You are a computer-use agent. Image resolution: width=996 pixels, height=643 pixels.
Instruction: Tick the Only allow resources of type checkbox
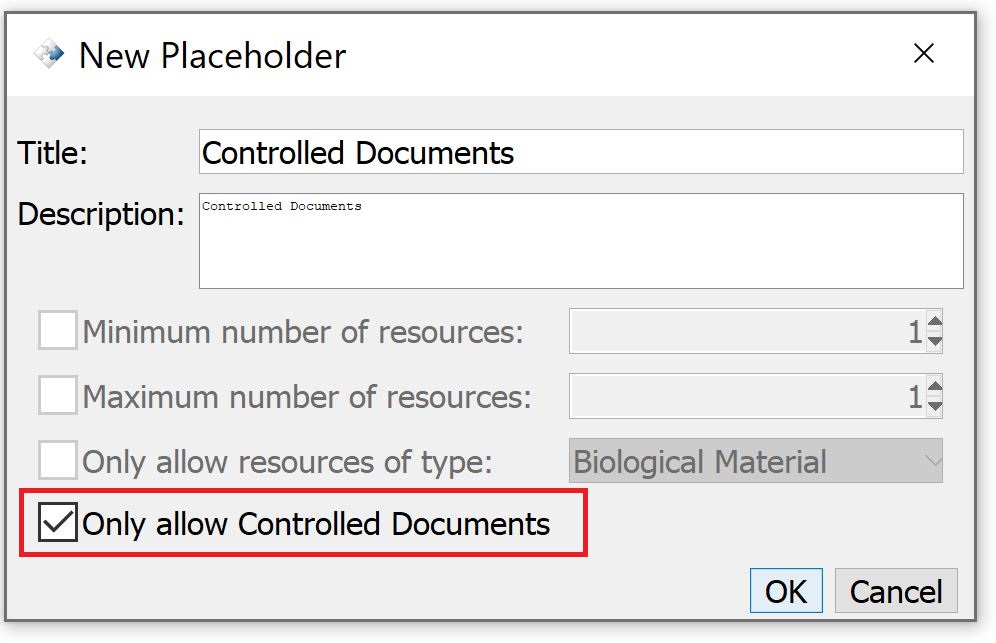[x=58, y=461]
